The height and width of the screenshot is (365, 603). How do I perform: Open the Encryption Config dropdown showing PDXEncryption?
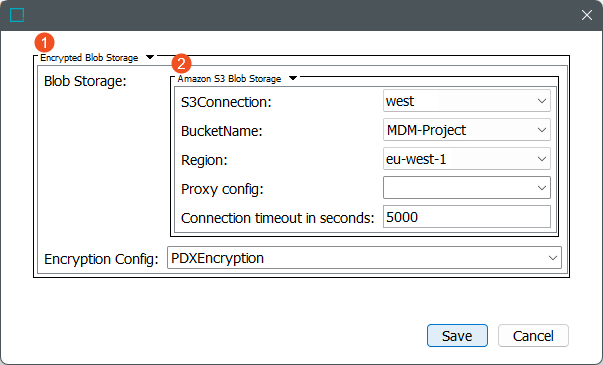pyautogui.click(x=364, y=258)
